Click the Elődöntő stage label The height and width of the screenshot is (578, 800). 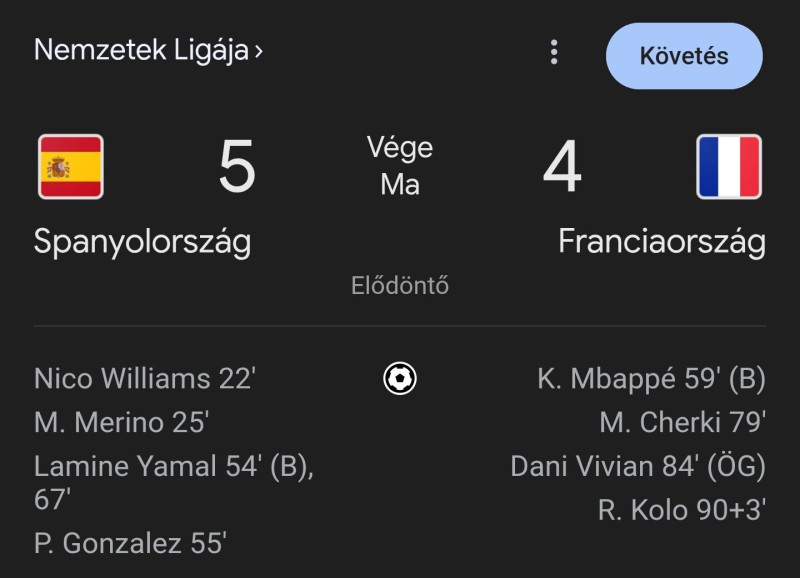[400, 285]
